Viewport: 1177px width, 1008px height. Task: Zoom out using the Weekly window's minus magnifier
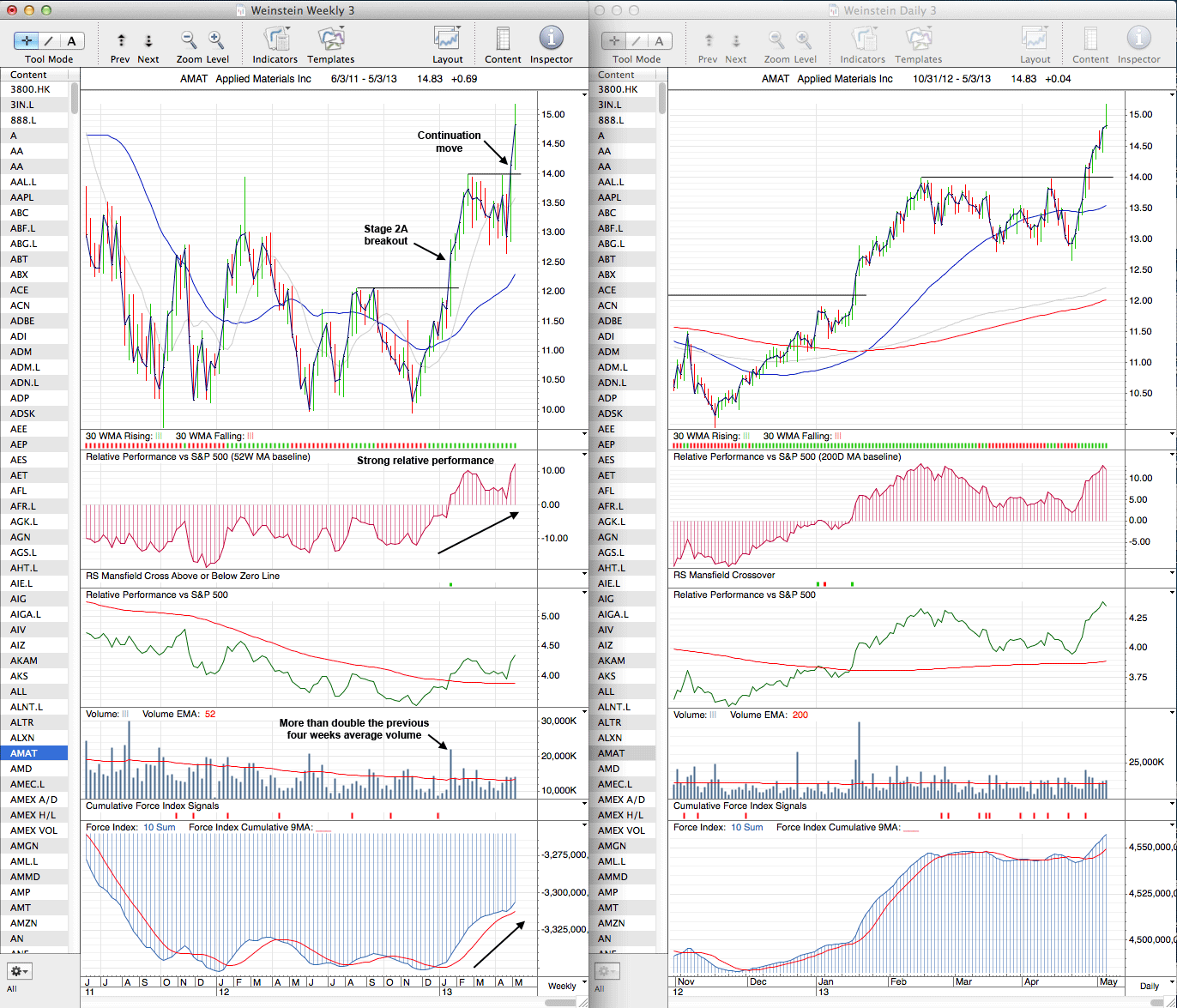tap(189, 40)
